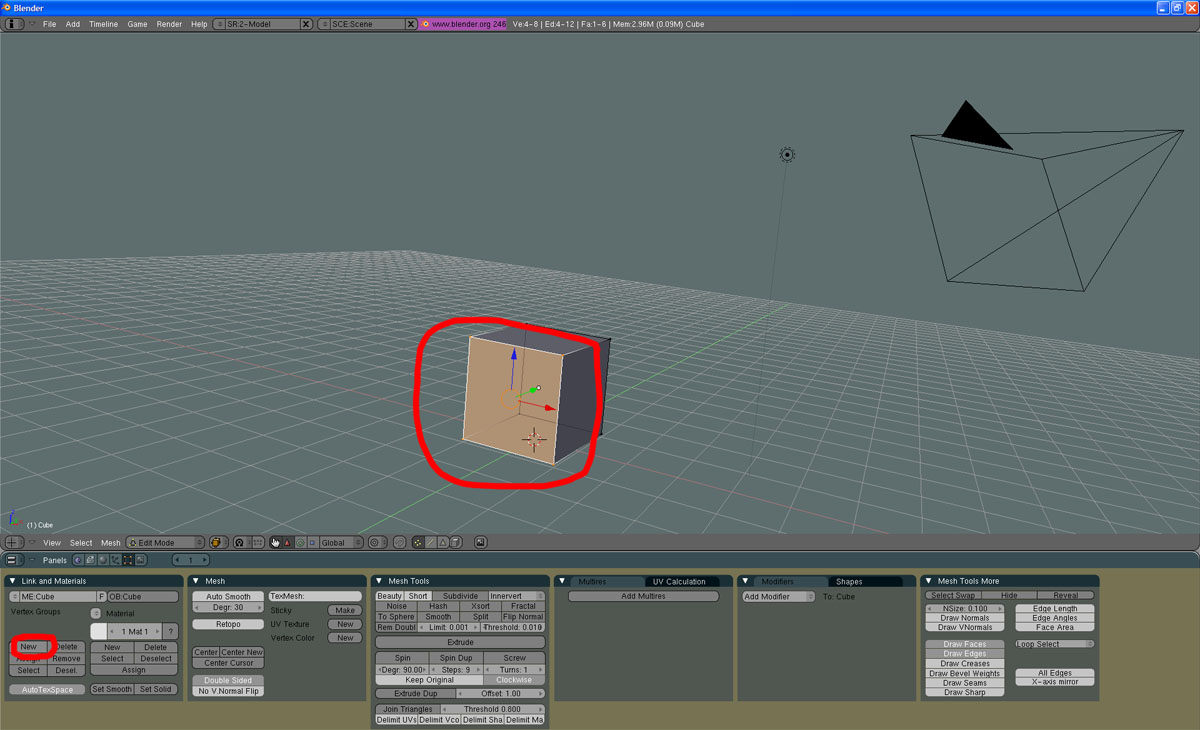
Task: Click the 3D view window type icon
Action: pos(12,542)
